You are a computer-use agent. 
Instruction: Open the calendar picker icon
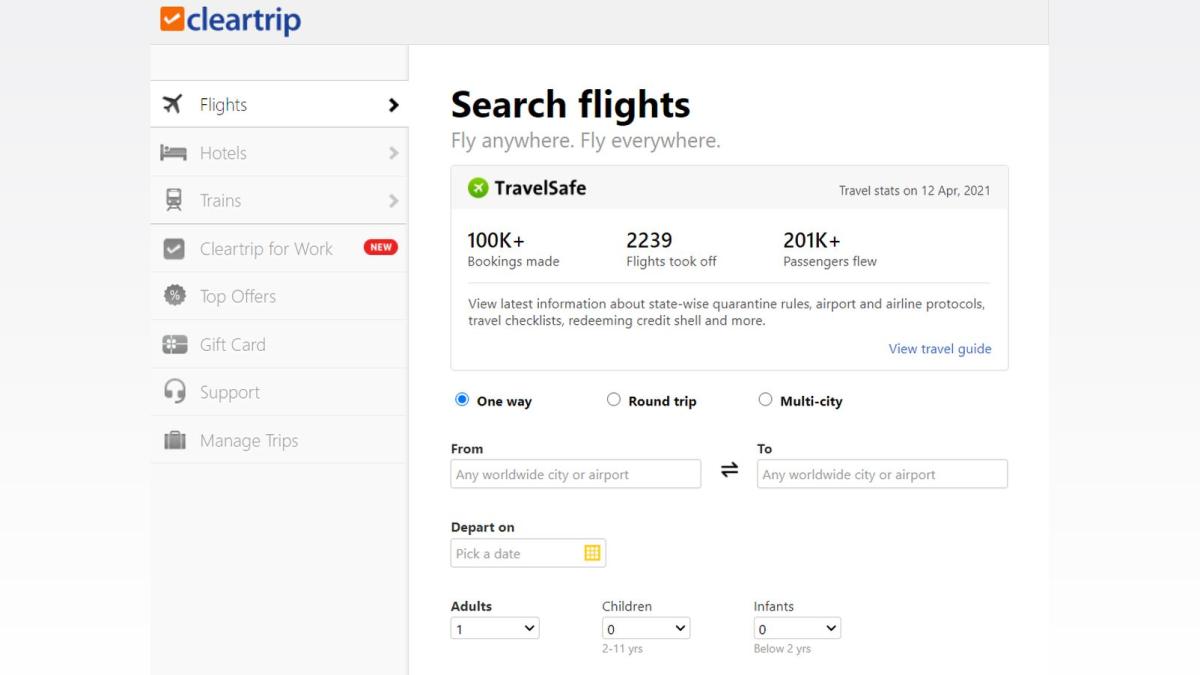pos(594,552)
